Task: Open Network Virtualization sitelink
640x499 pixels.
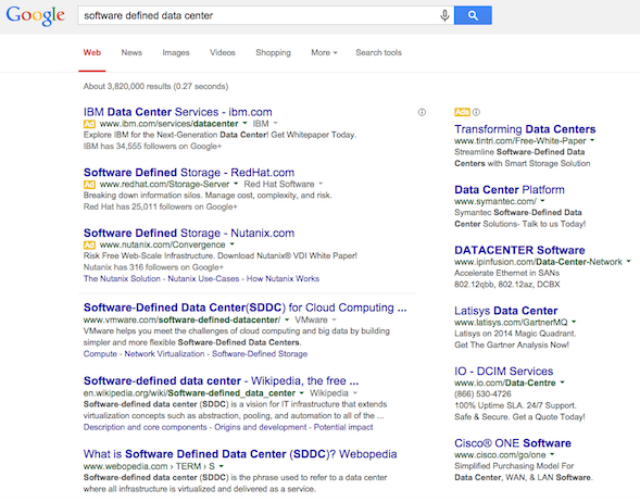Action: [x=164, y=354]
